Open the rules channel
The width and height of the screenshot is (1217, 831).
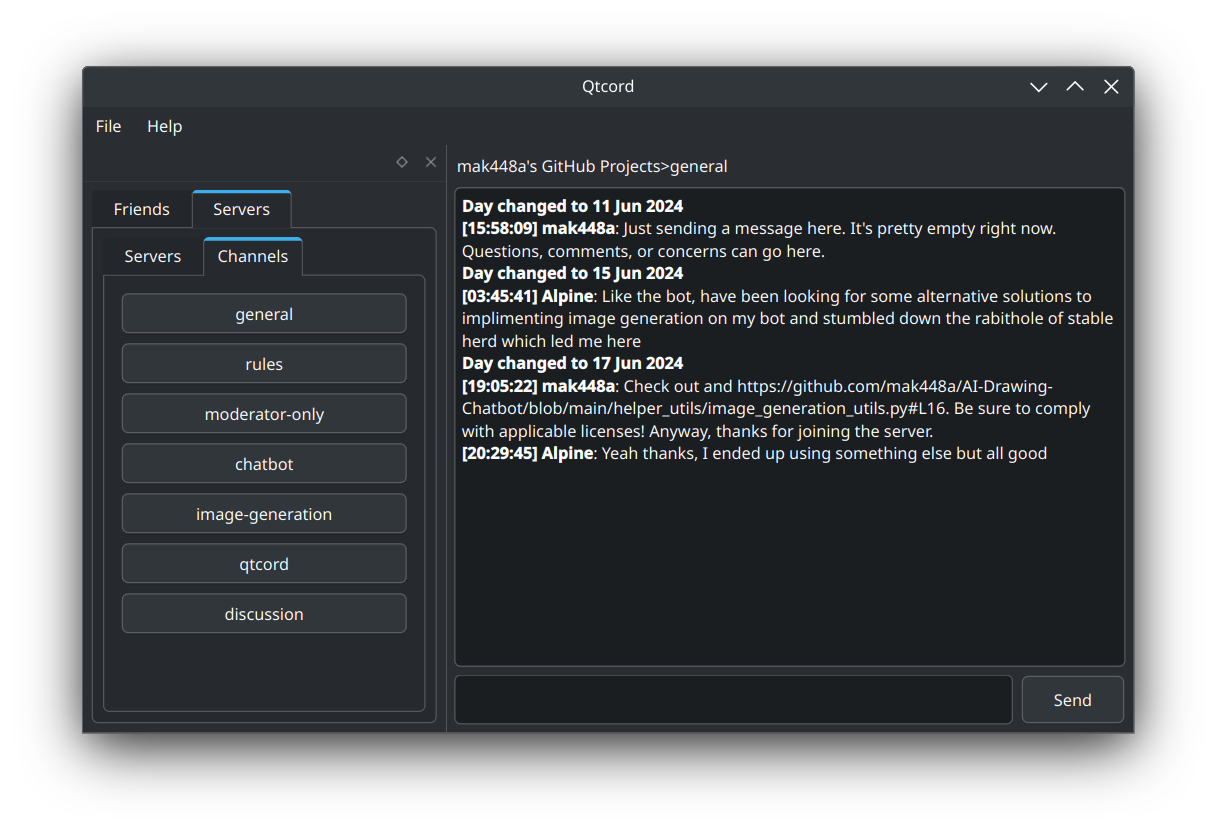pyautogui.click(x=264, y=364)
